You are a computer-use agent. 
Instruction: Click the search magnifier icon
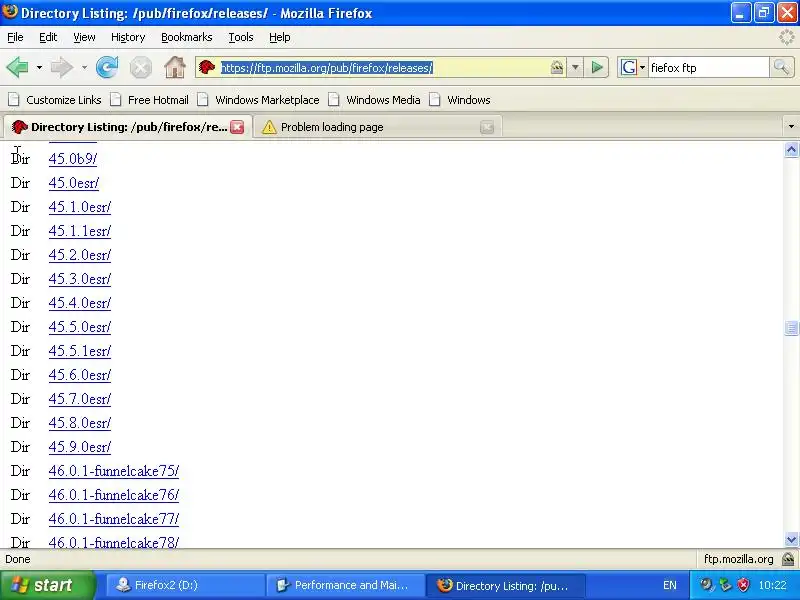point(781,67)
